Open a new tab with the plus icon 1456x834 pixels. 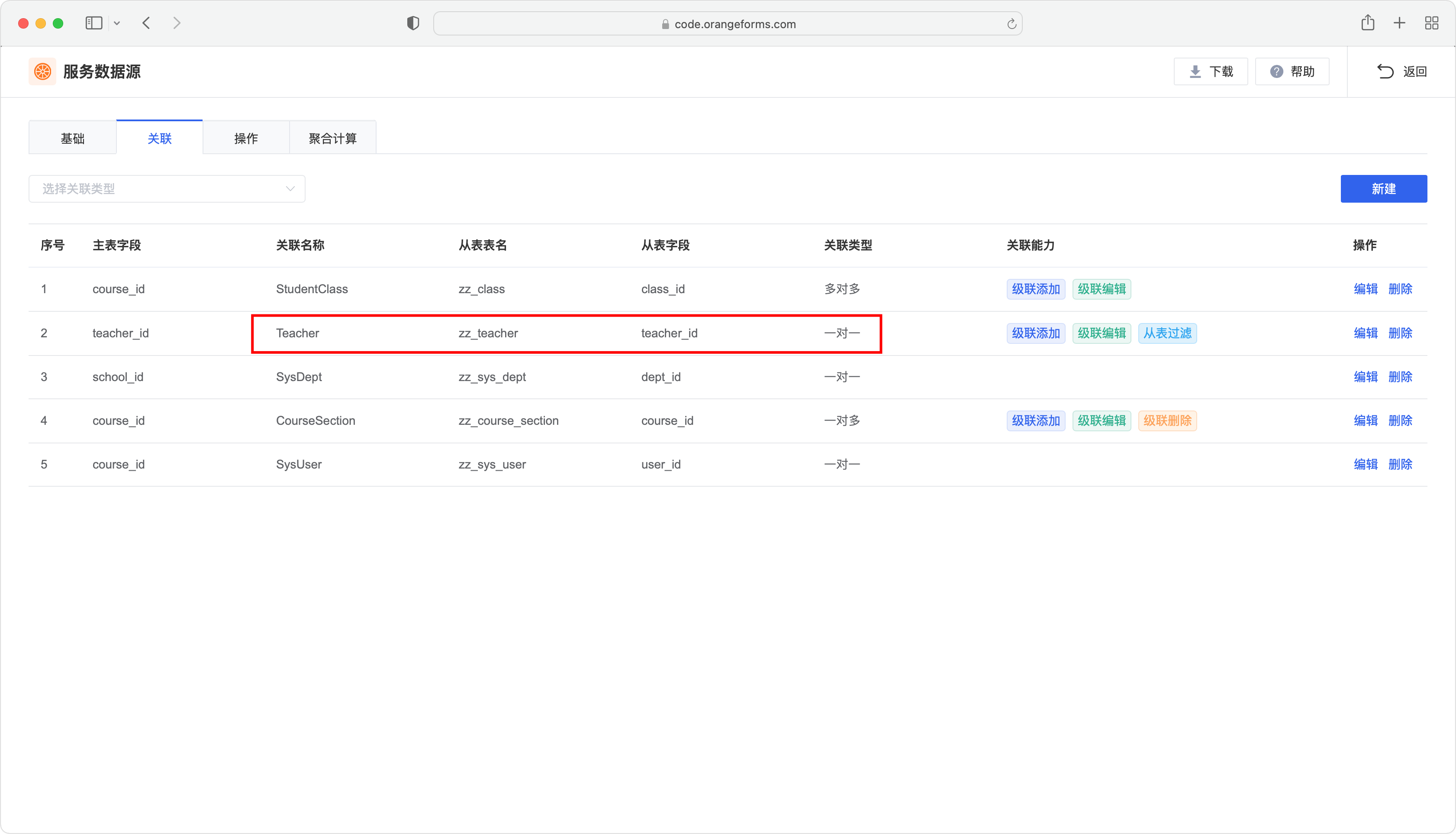(x=1399, y=23)
